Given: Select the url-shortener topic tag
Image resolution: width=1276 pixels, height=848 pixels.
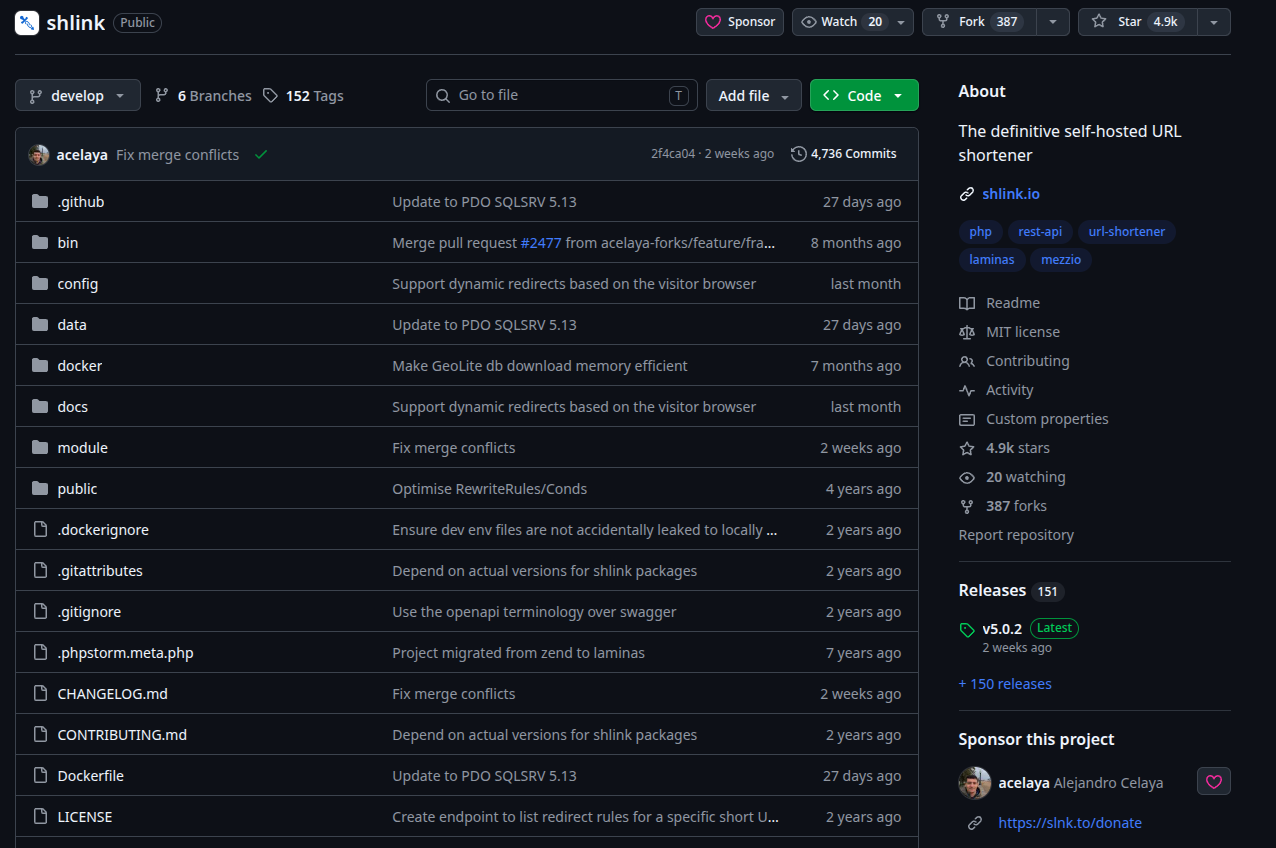Looking at the screenshot, I should 1127,232.
